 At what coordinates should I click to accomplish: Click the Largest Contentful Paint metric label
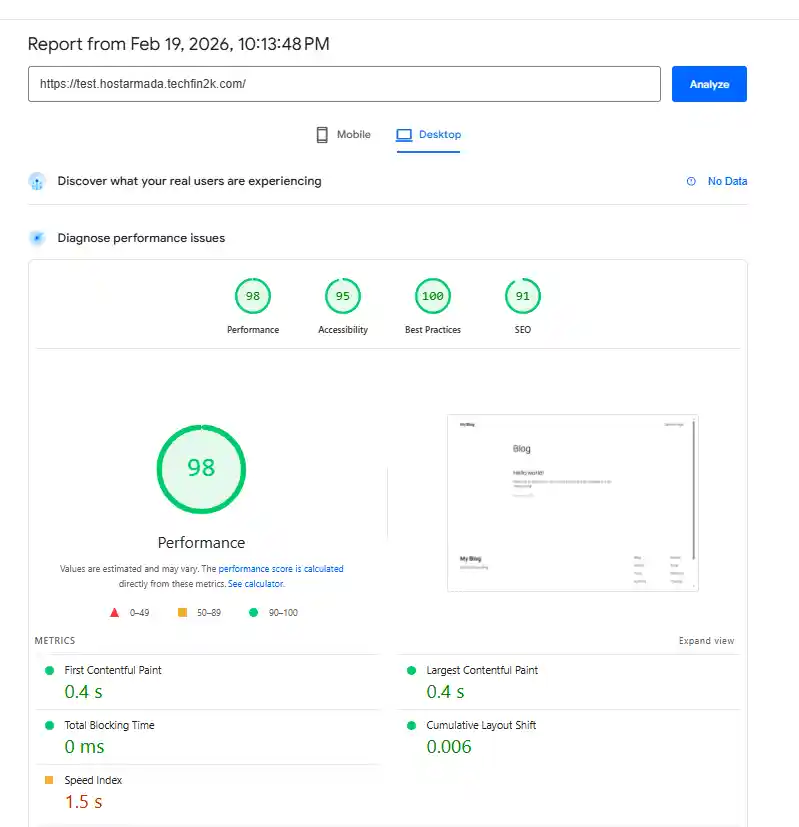pos(482,670)
